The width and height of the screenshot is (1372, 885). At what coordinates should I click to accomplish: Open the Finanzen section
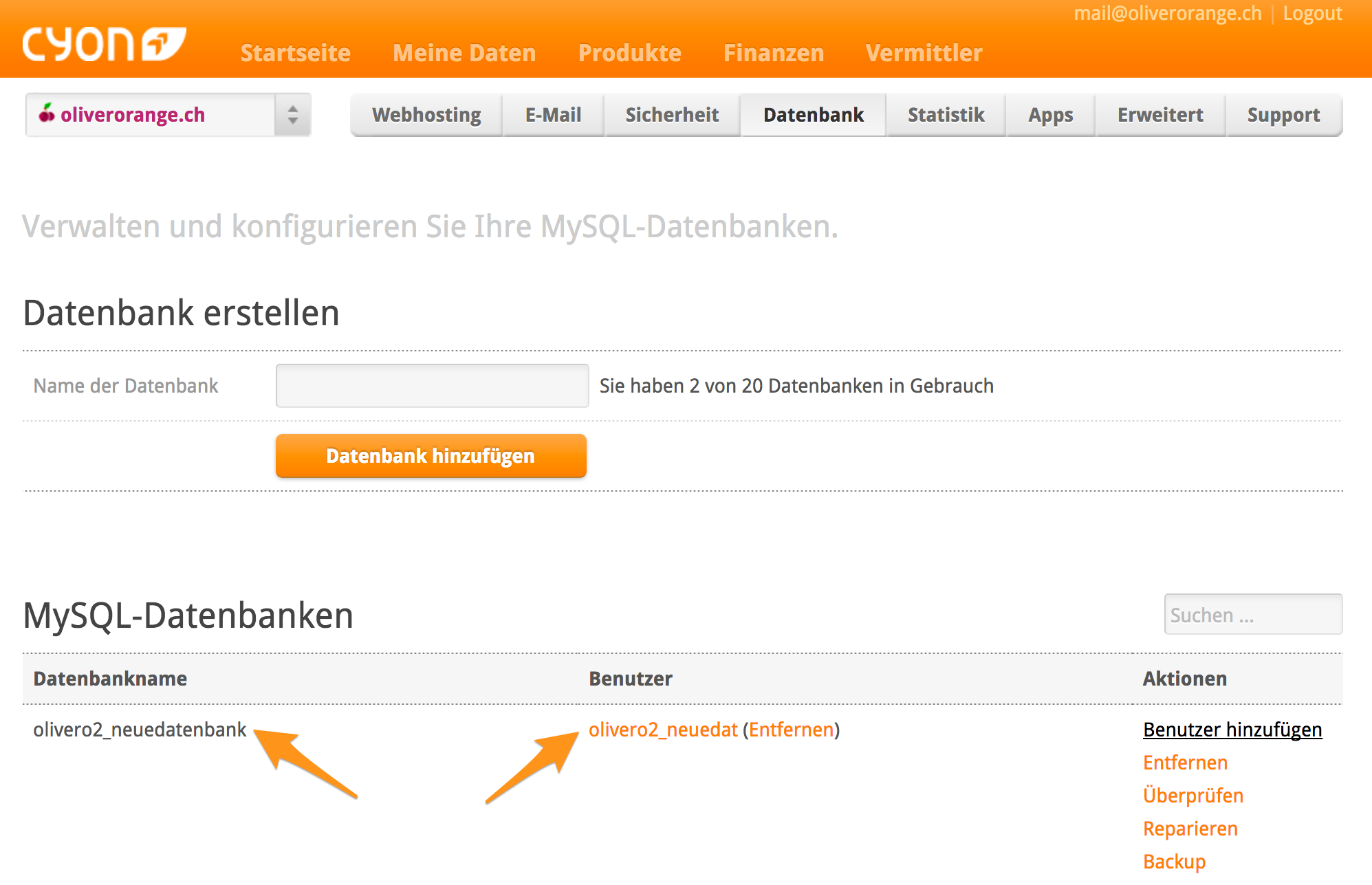[x=773, y=53]
